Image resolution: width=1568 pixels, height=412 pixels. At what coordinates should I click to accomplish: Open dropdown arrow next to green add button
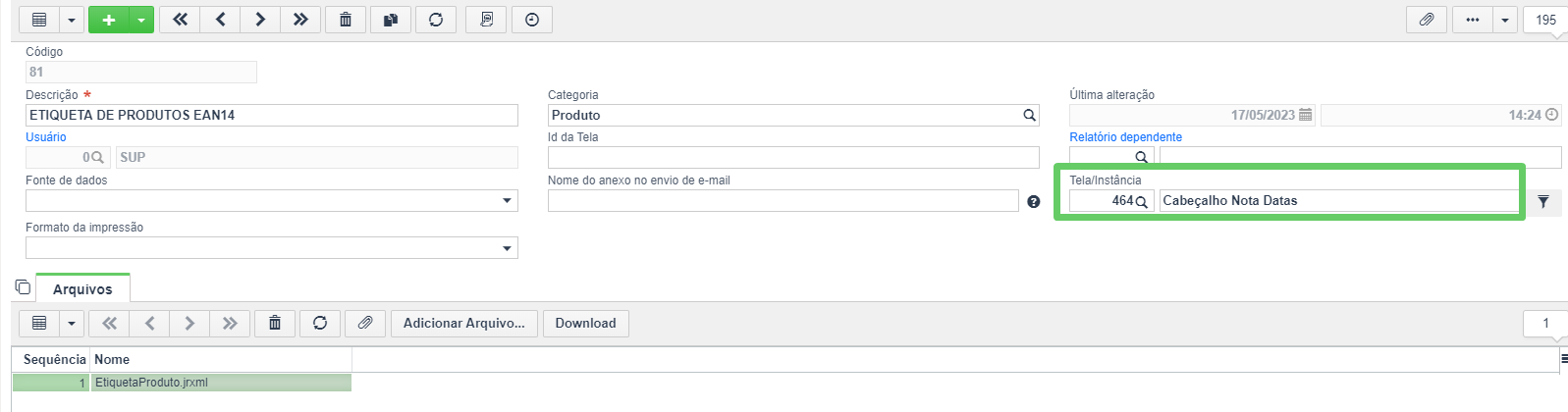pos(142,20)
